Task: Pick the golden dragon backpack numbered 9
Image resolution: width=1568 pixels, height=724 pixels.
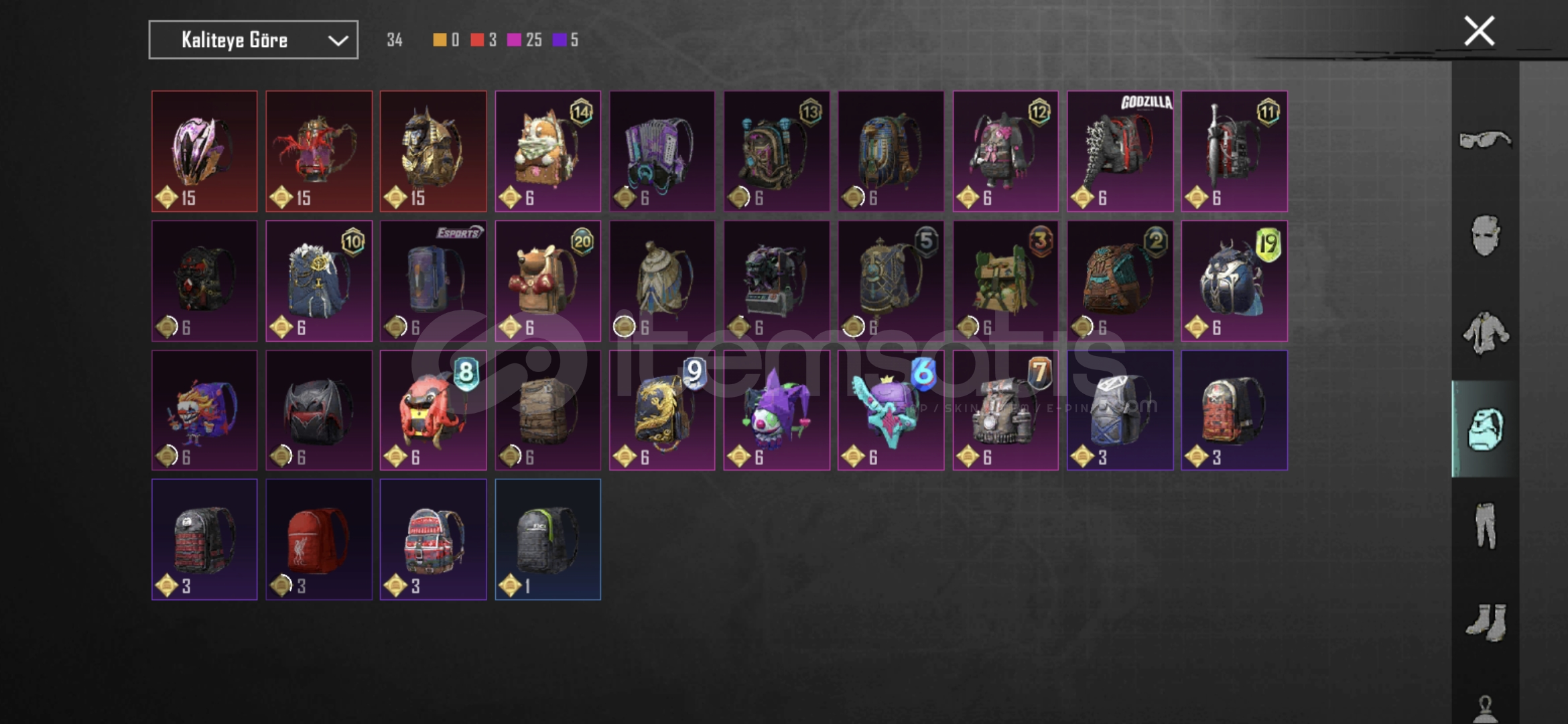Action: pyautogui.click(x=661, y=410)
